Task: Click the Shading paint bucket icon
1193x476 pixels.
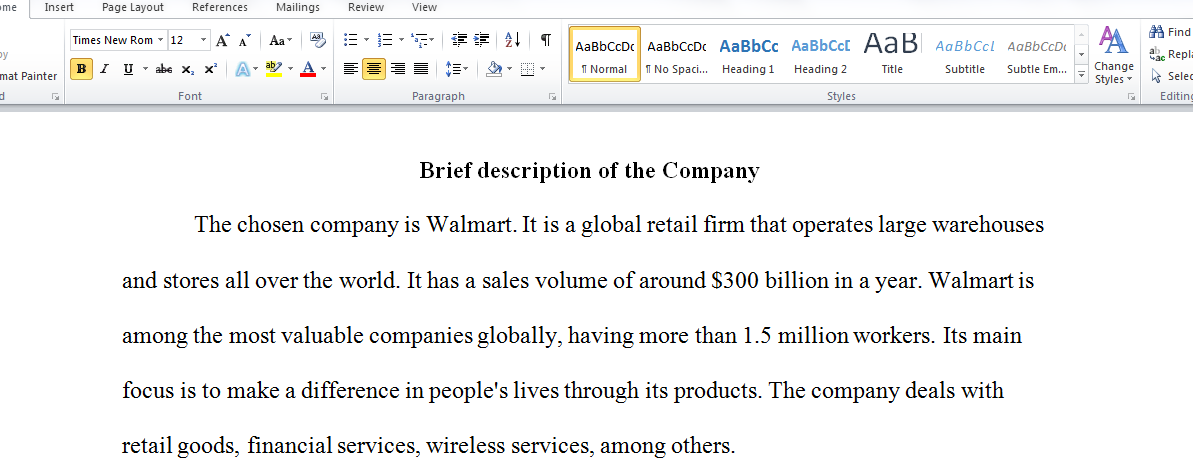Action: (x=494, y=69)
